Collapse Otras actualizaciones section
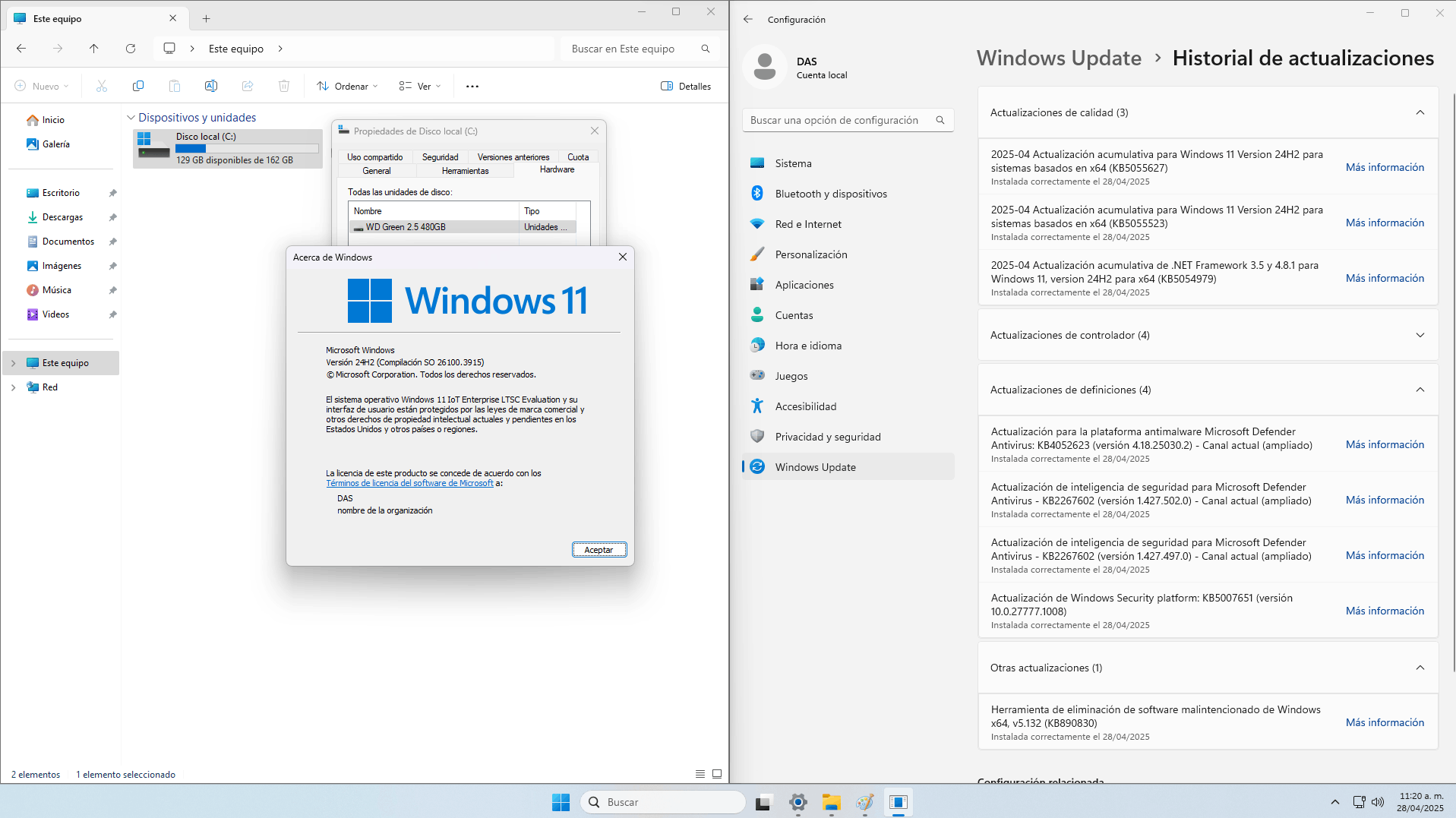The height and width of the screenshot is (818, 1456). [1420, 668]
